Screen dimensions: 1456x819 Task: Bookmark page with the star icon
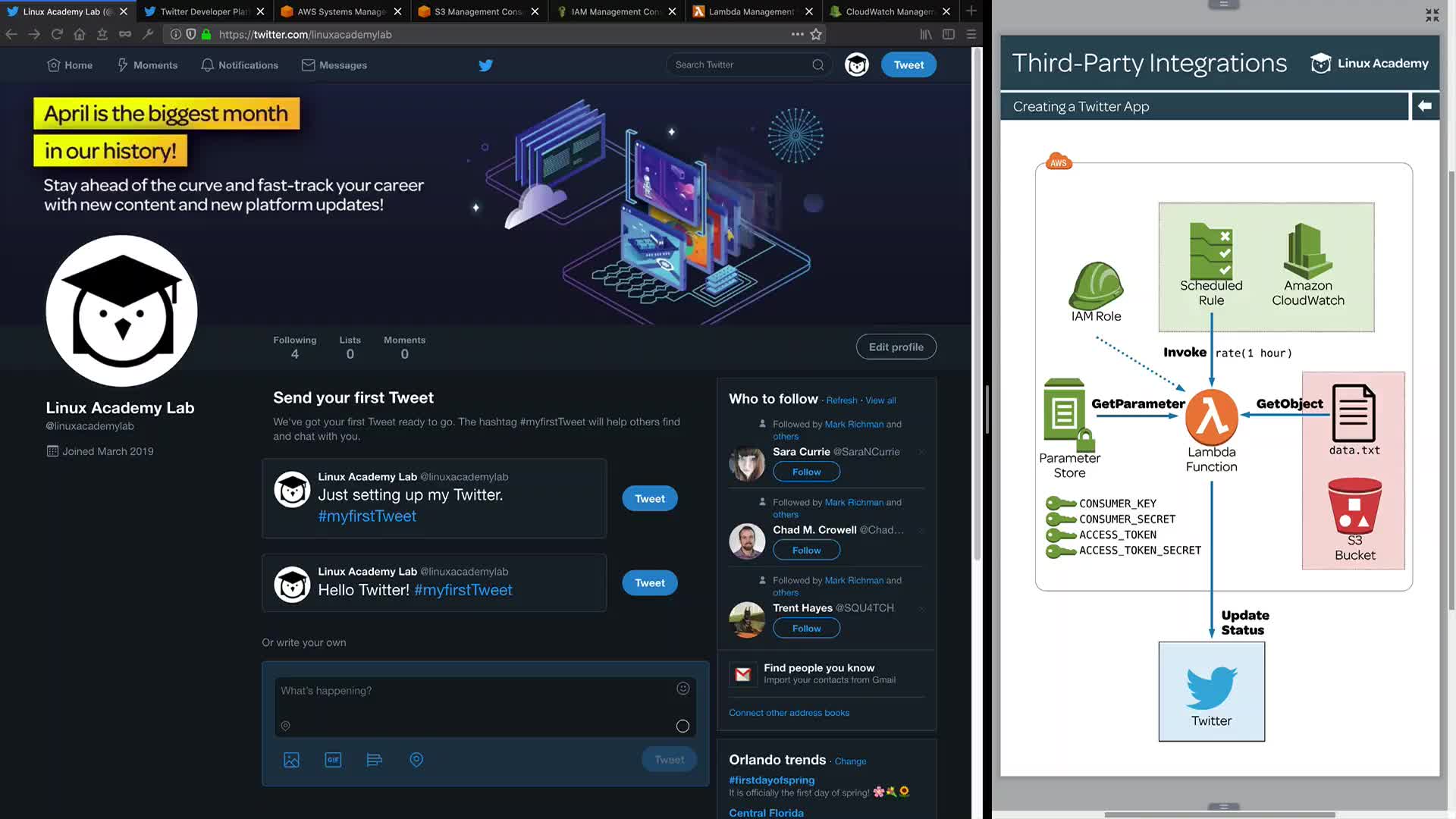pos(816,34)
